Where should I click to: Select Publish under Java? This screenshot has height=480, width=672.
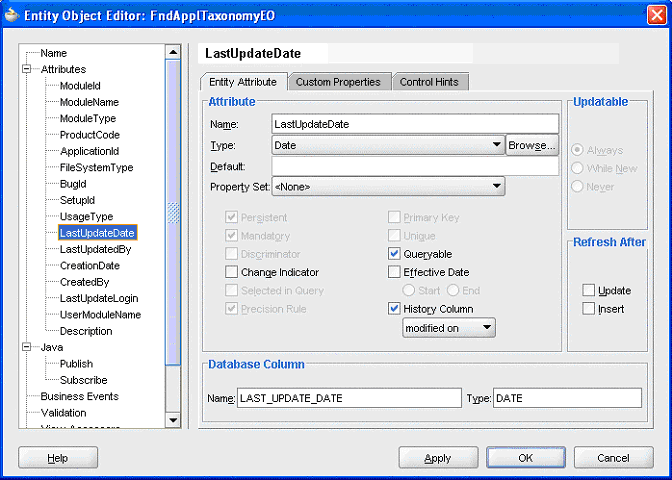pos(76,363)
